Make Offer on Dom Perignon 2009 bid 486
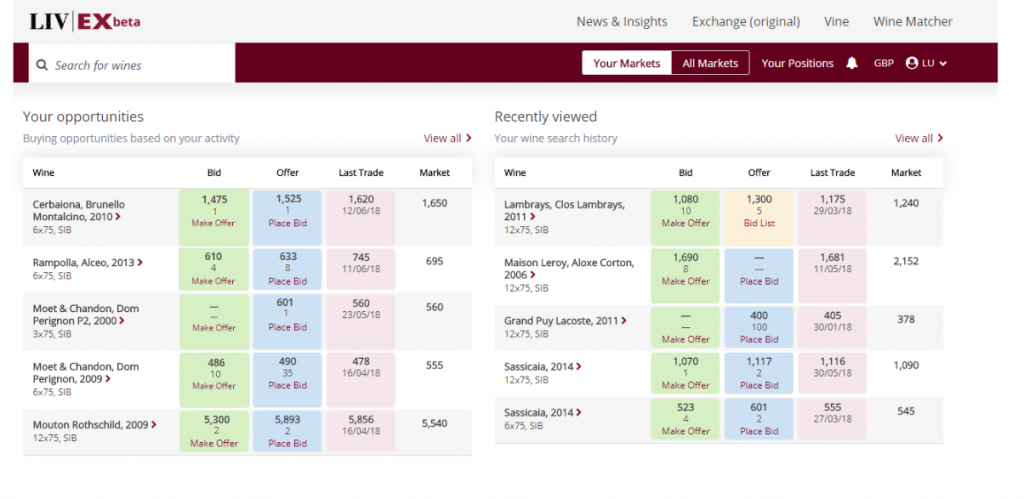1024x499 pixels. click(x=214, y=385)
